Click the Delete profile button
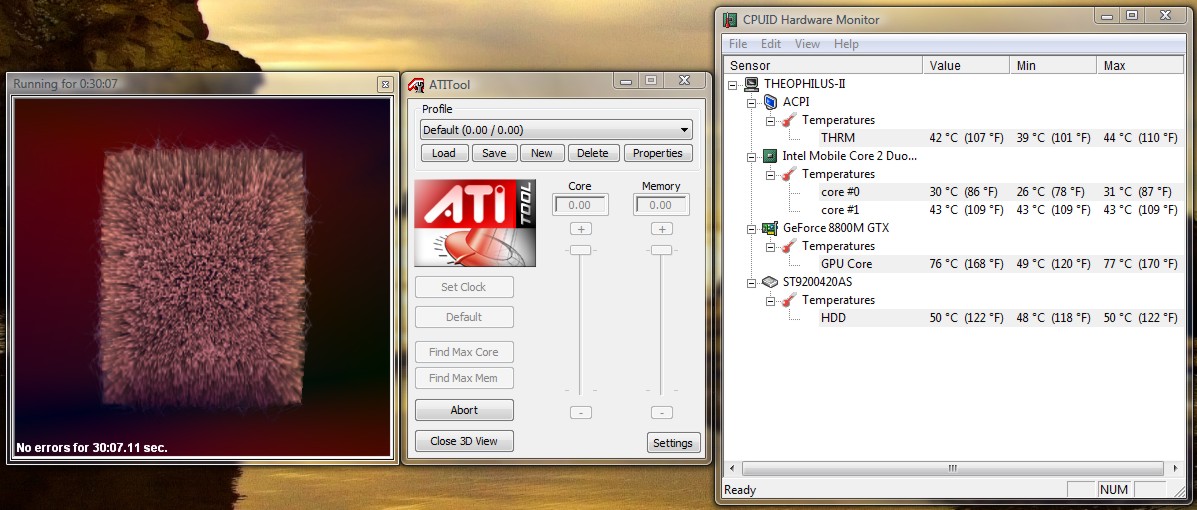The height and width of the screenshot is (510, 1197). coord(593,153)
